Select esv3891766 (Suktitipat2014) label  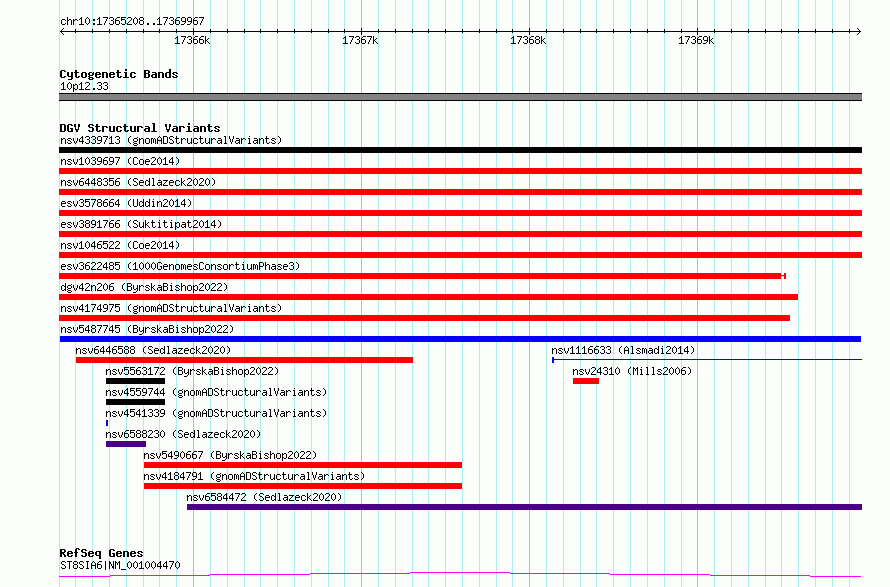coord(141,224)
